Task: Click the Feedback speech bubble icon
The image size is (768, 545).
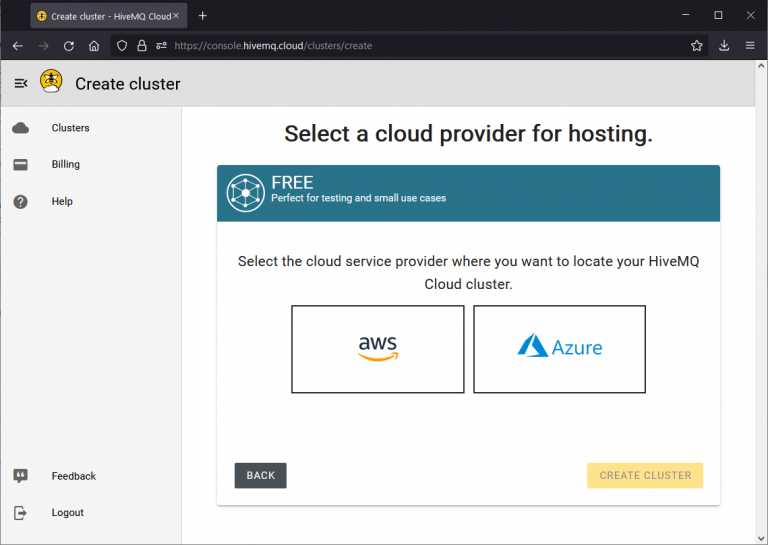Action: click(x=20, y=476)
